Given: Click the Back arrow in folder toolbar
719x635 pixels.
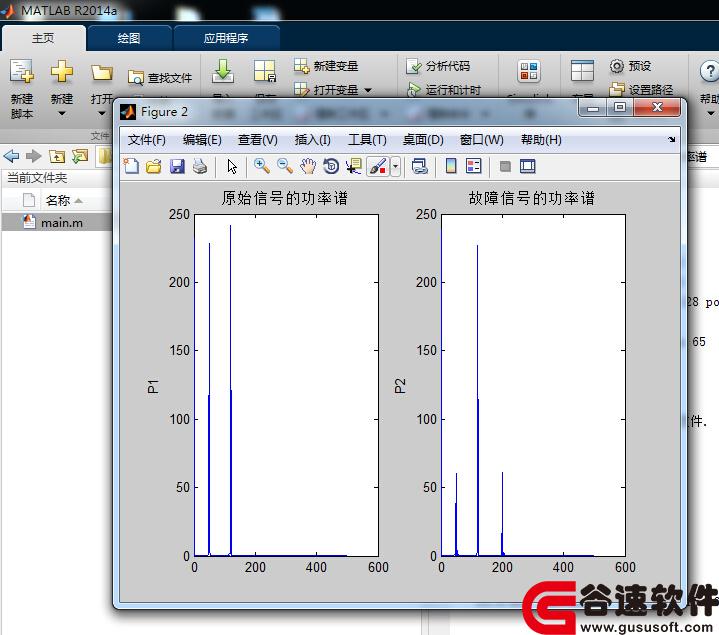Looking at the screenshot, I should [11, 156].
